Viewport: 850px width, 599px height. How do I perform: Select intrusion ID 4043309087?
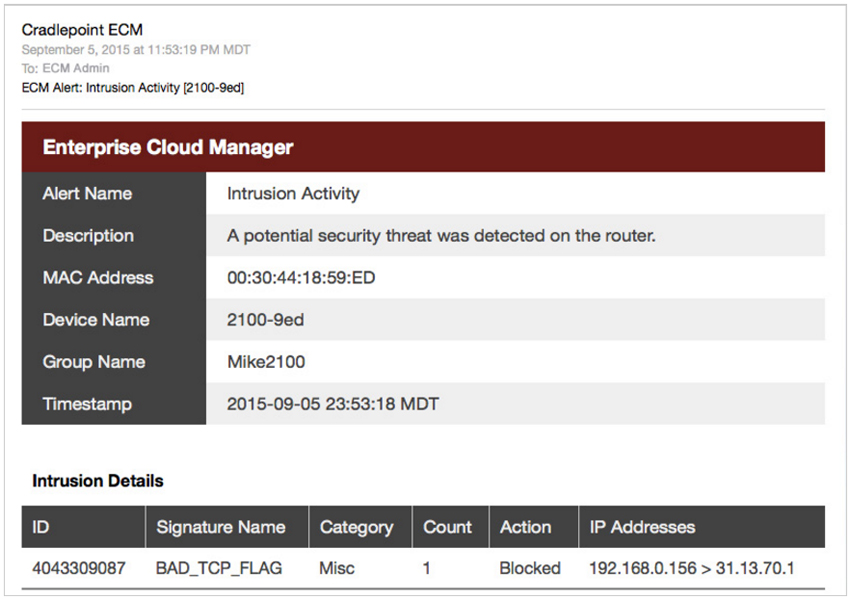pos(79,568)
